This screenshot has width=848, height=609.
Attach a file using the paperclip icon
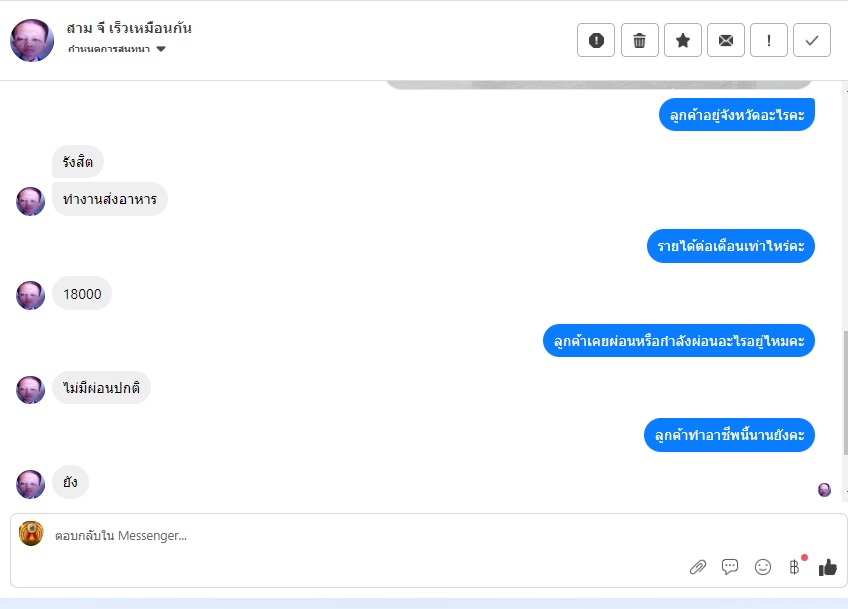click(x=698, y=567)
